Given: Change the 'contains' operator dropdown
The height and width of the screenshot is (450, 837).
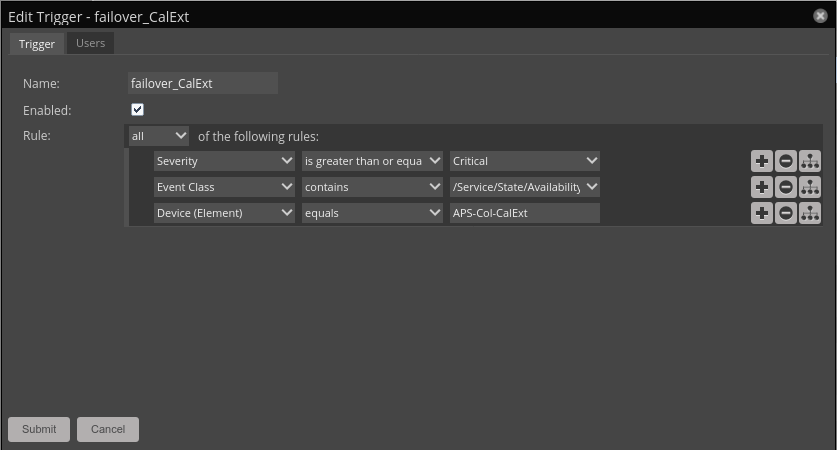Looking at the screenshot, I should (x=372, y=187).
